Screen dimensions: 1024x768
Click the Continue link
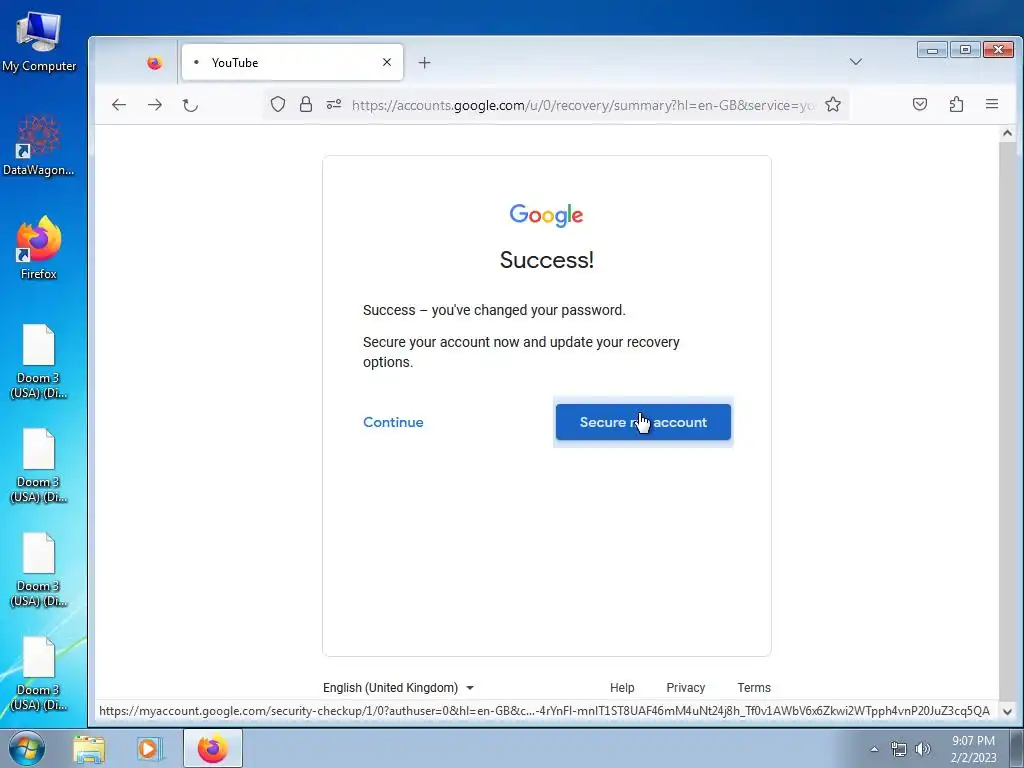point(393,422)
